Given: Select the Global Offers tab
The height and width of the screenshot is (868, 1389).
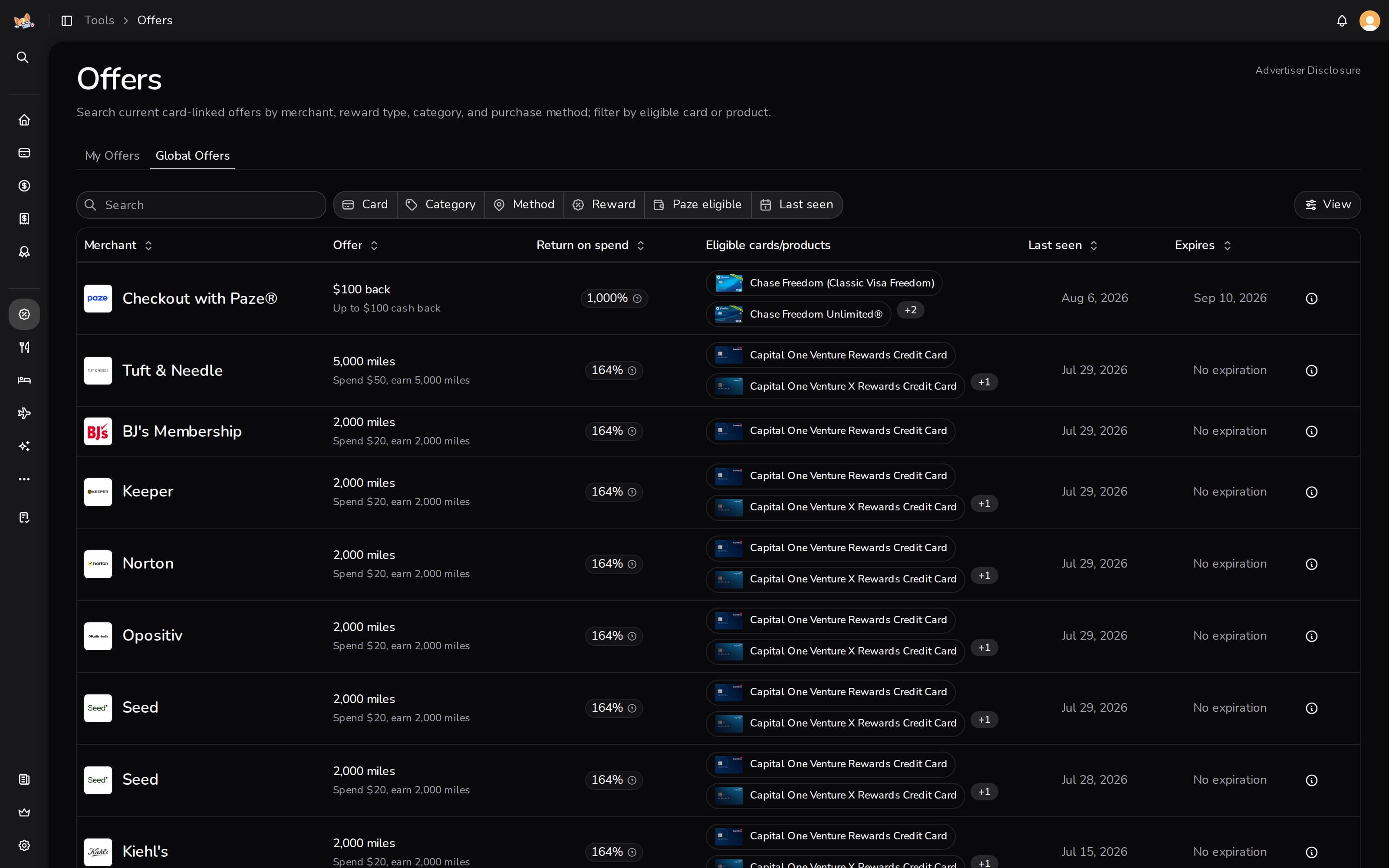Looking at the screenshot, I should click(x=193, y=155).
